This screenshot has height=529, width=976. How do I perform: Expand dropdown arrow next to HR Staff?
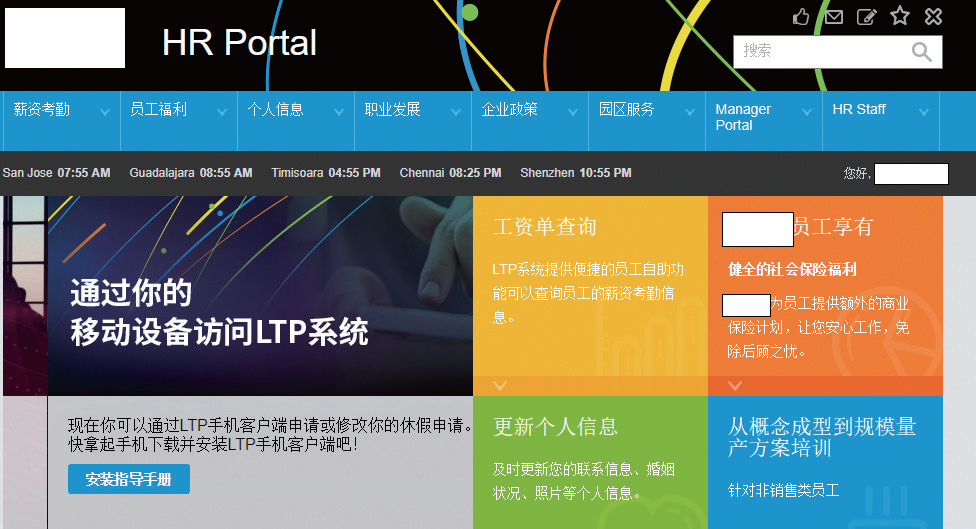point(924,112)
